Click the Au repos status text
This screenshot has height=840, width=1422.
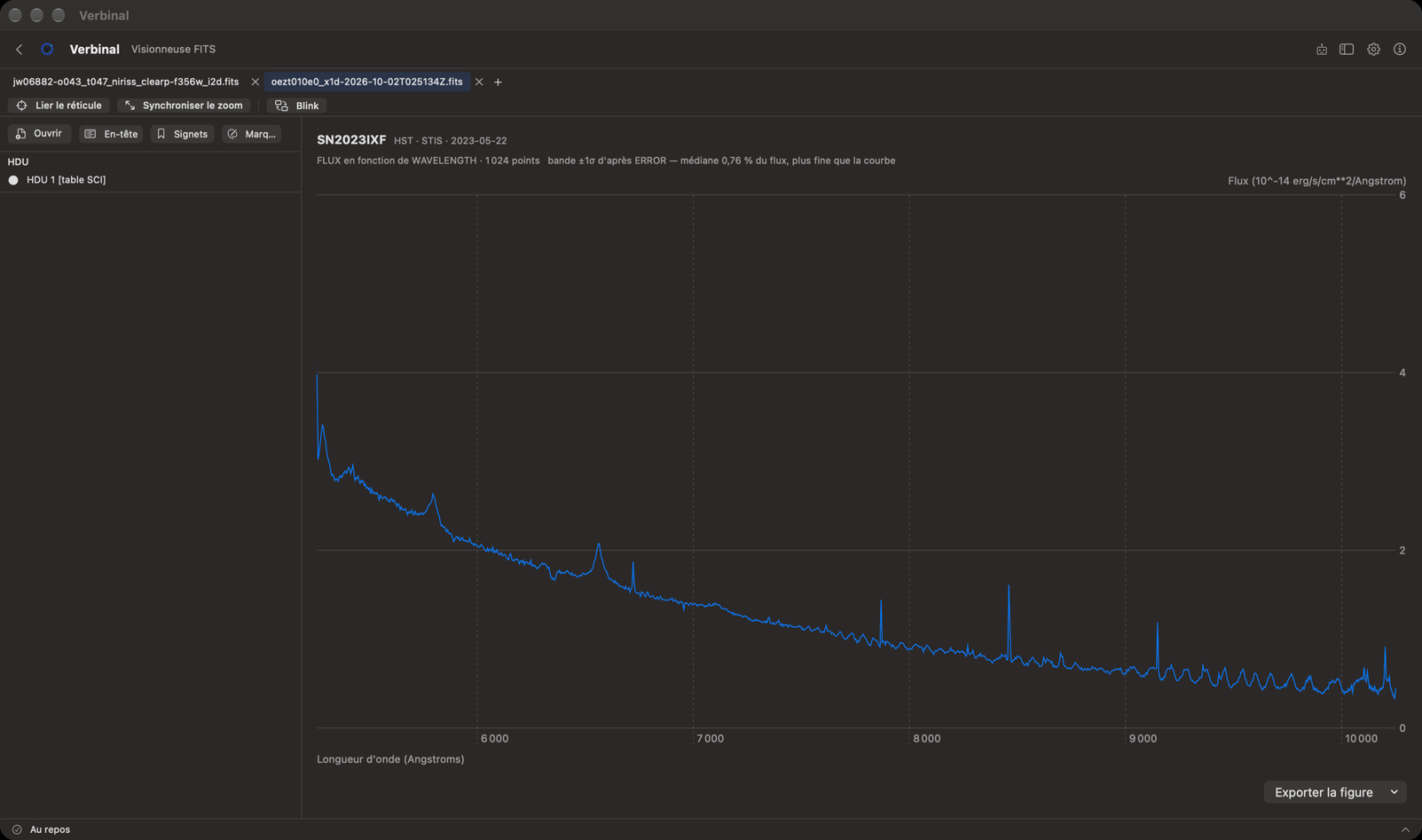pyautogui.click(x=50, y=829)
